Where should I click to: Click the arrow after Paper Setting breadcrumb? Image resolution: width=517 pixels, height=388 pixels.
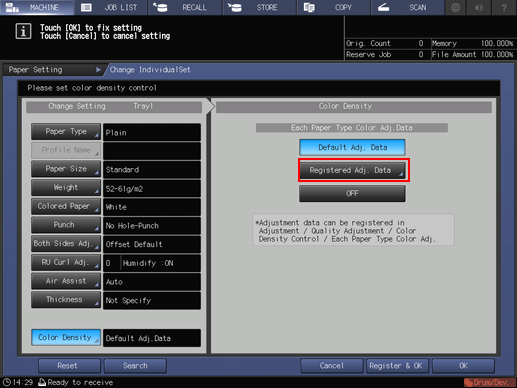[98, 70]
